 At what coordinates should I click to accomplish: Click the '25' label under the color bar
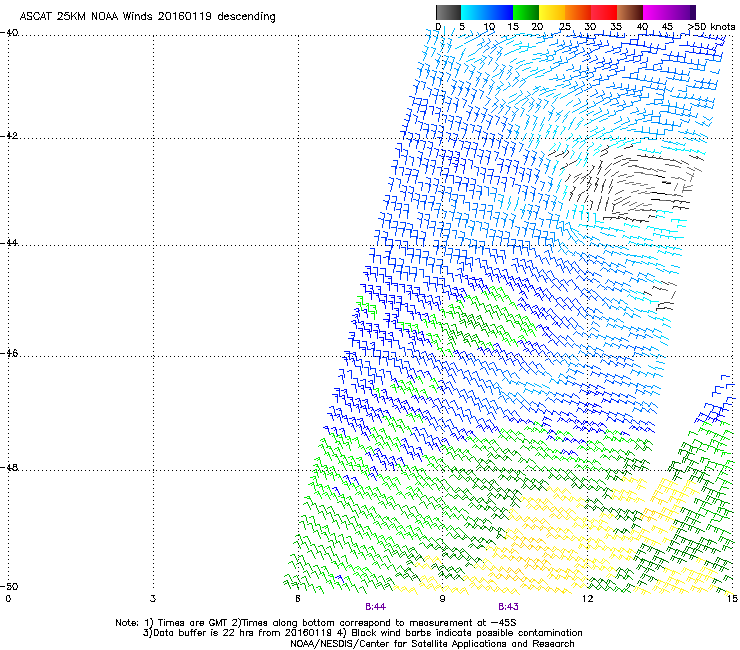565,26
